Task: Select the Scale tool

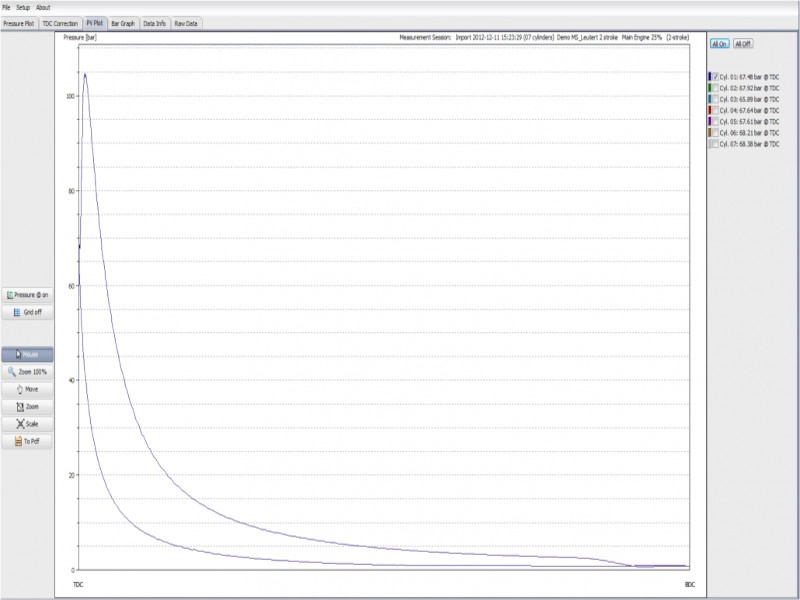Action: [x=28, y=424]
